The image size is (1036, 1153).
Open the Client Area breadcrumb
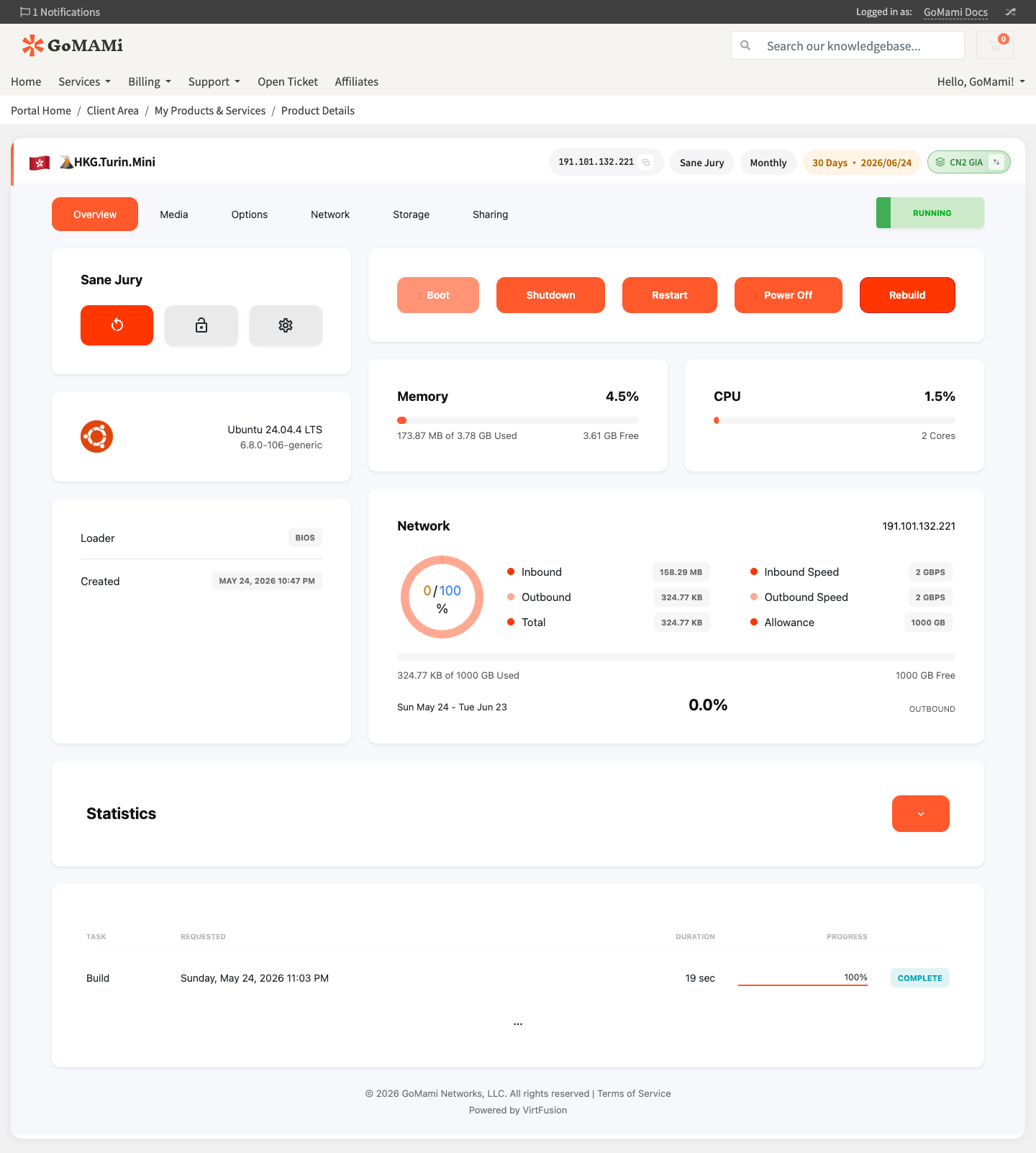(x=113, y=111)
